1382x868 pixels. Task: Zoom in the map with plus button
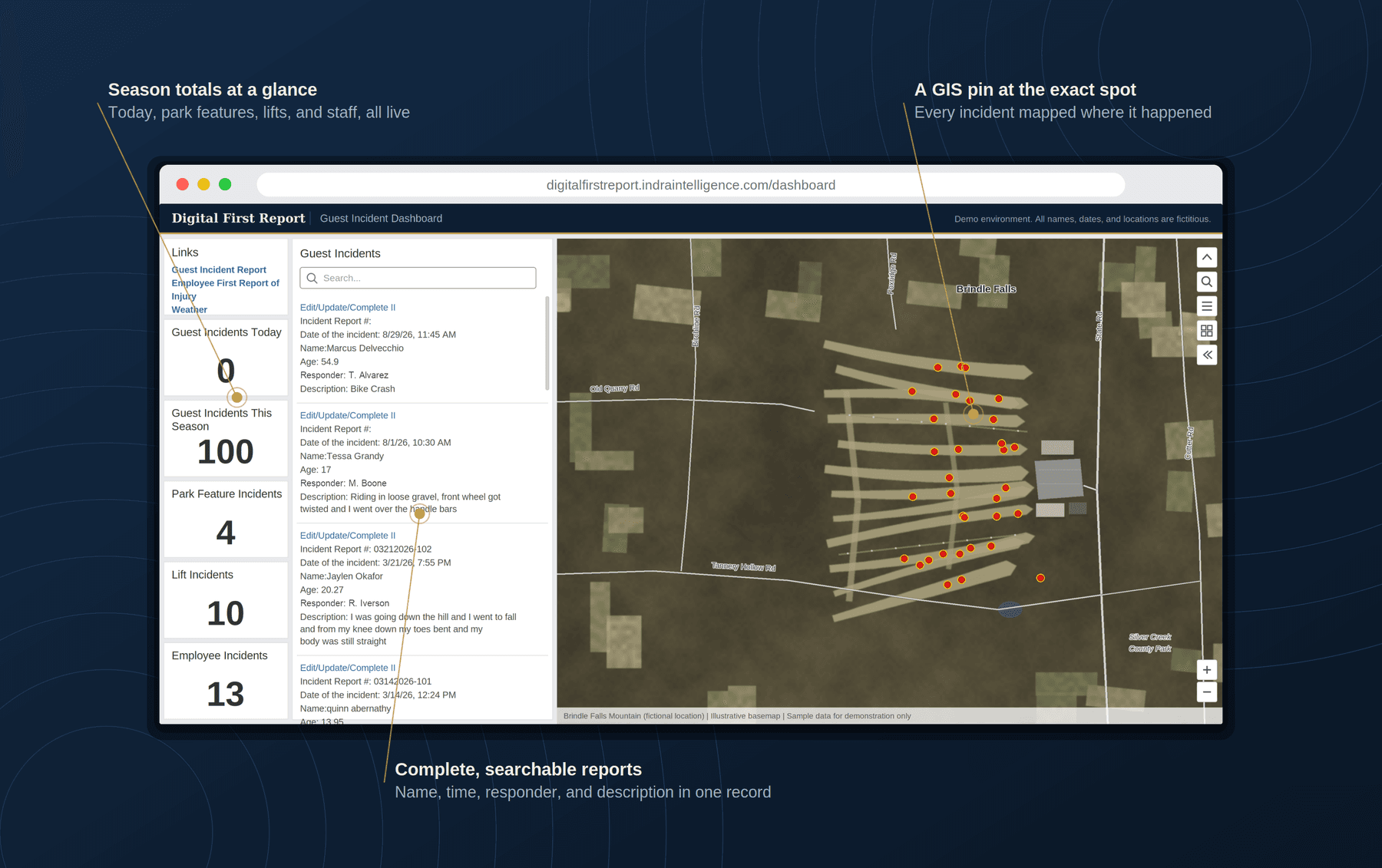(x=1206, y=670)
